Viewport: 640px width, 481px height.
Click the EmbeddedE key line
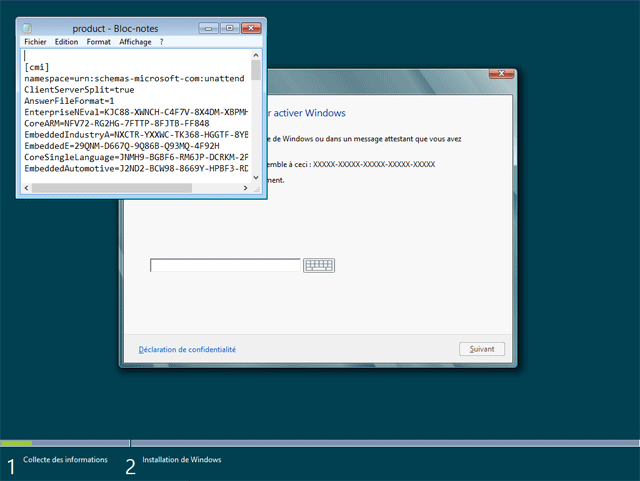(122, 146)
